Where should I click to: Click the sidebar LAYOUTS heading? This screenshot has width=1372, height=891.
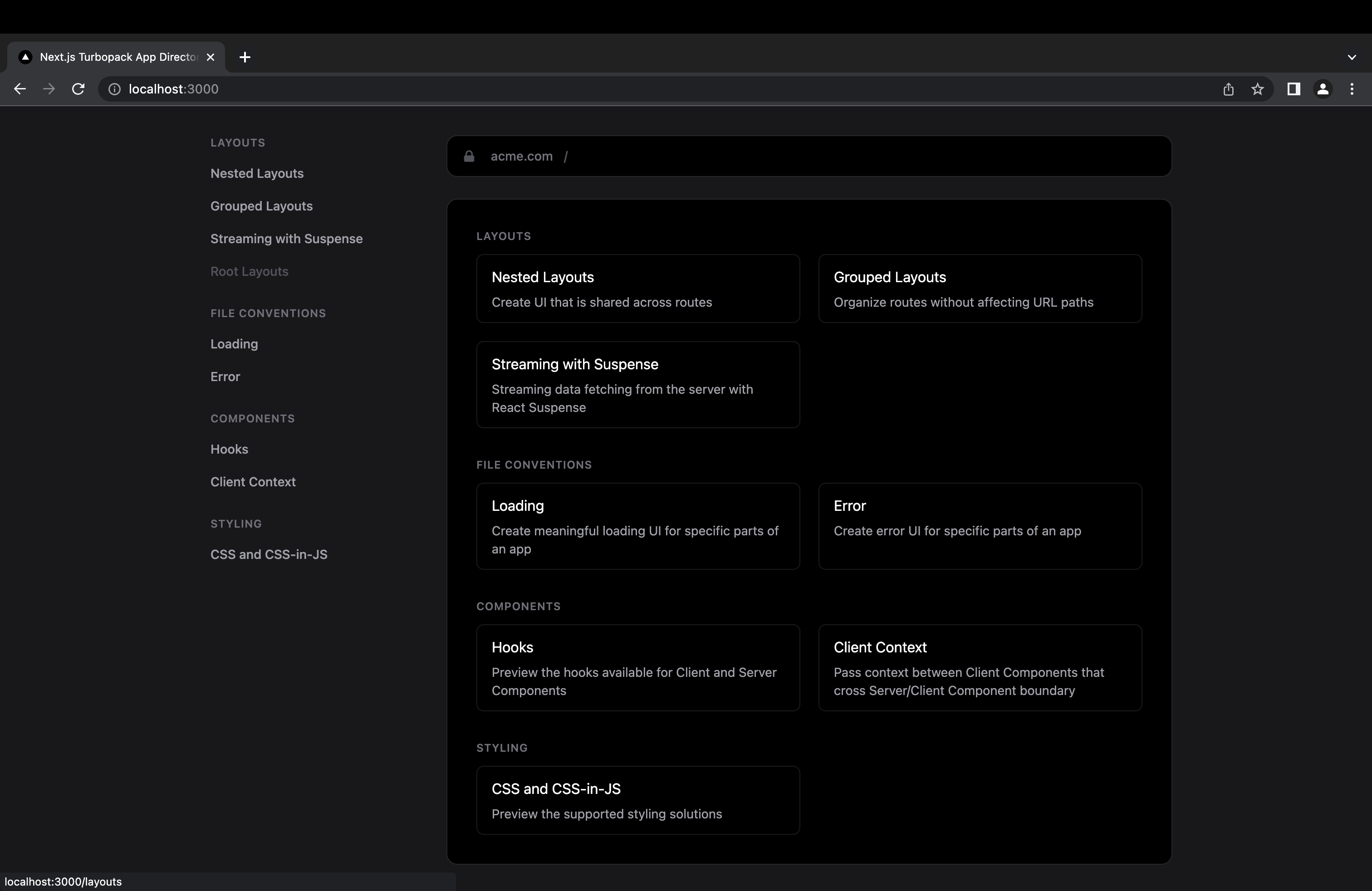pyautogui.click(x=237, y=143)
